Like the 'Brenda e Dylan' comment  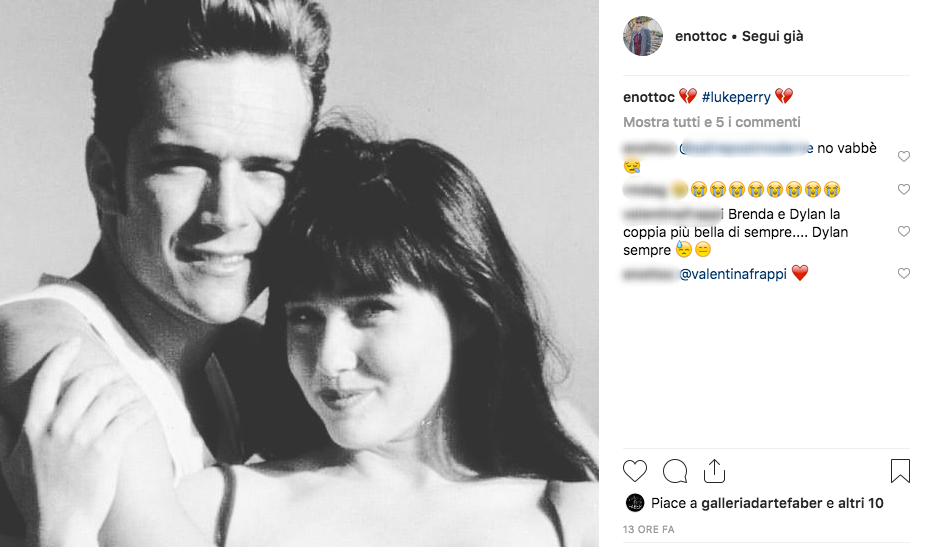coord(904,231)
